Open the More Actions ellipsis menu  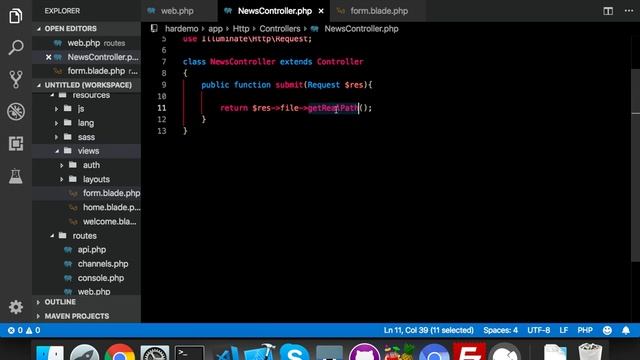click(x=629, y=11)
